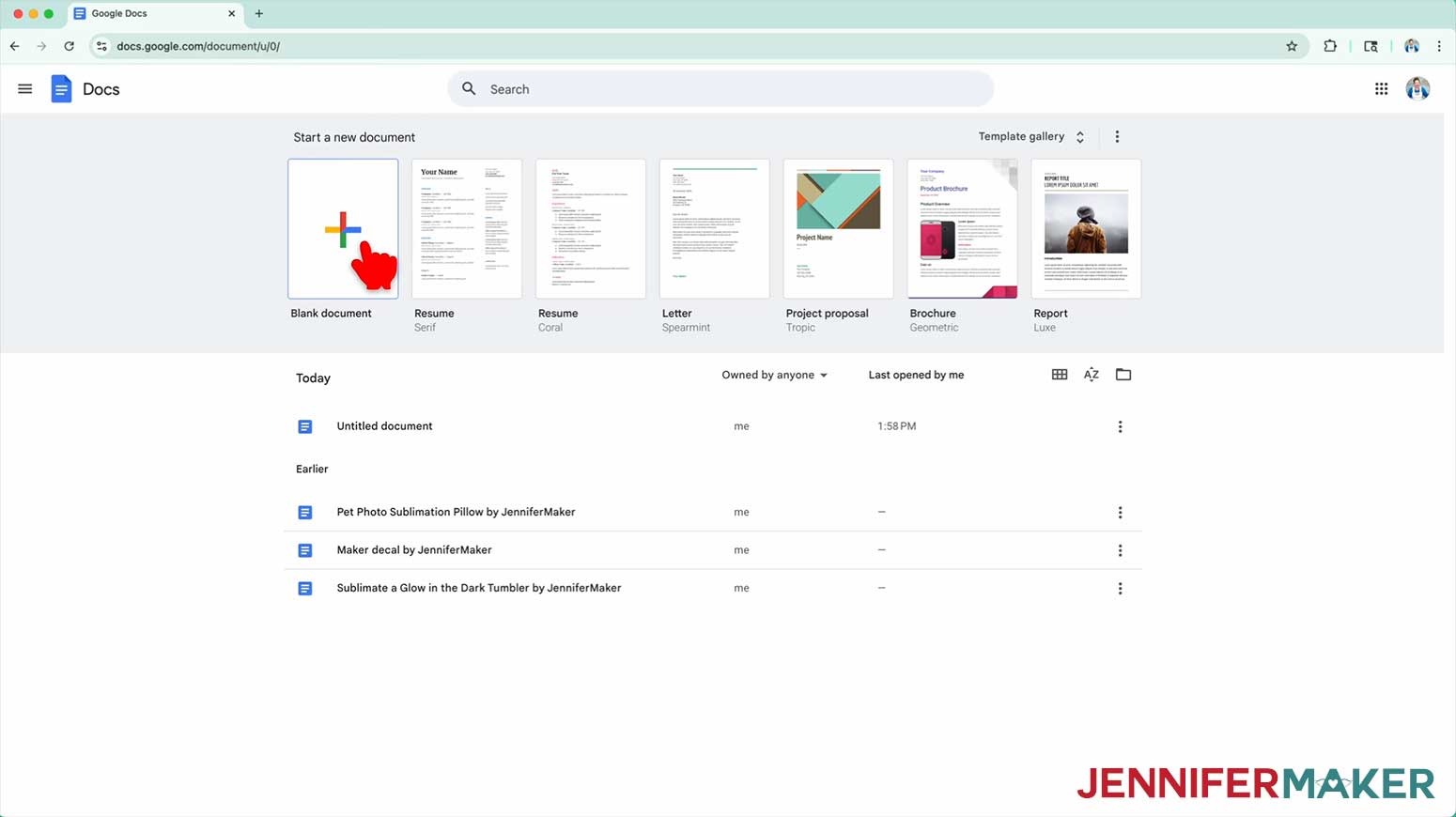
Task: Choose the Resume Serif template
Action: pos(467,229)
